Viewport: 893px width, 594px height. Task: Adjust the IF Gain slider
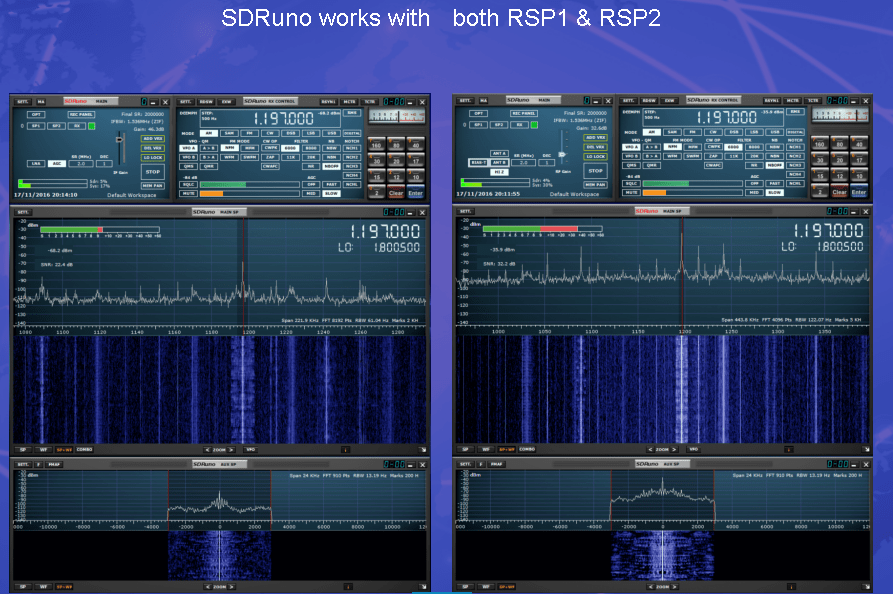[120, 147]
